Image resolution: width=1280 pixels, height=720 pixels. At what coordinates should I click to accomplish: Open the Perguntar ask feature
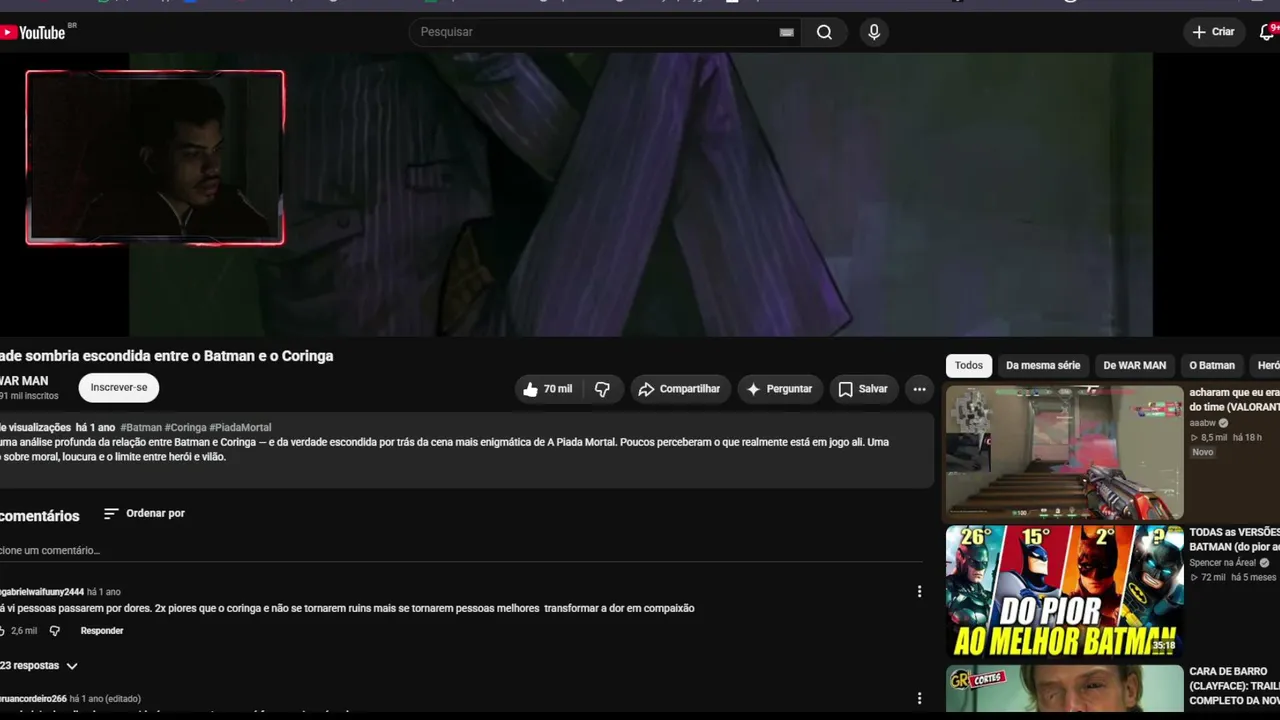[780, 389]
